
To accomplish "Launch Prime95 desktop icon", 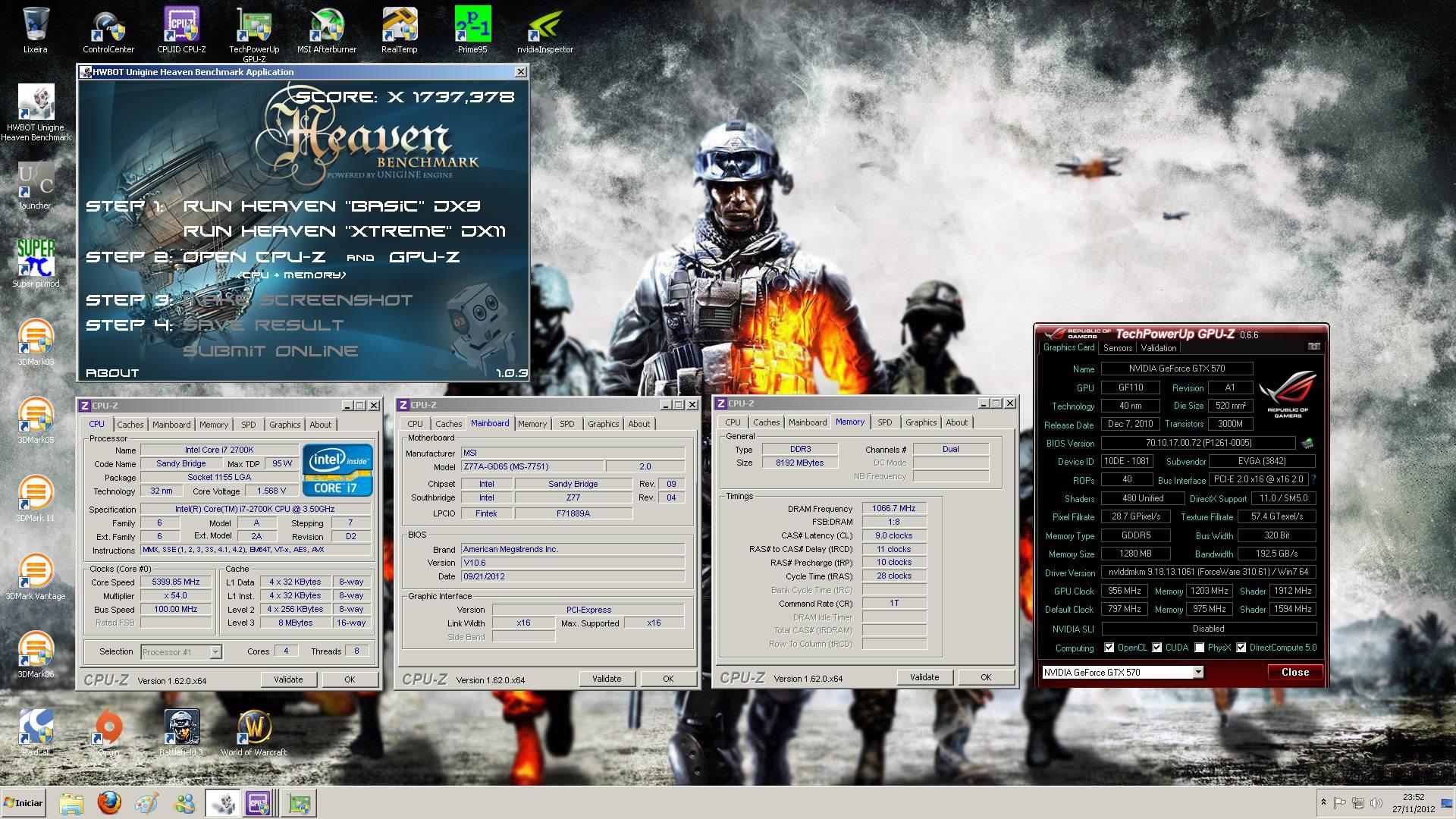I will [472, 30].
